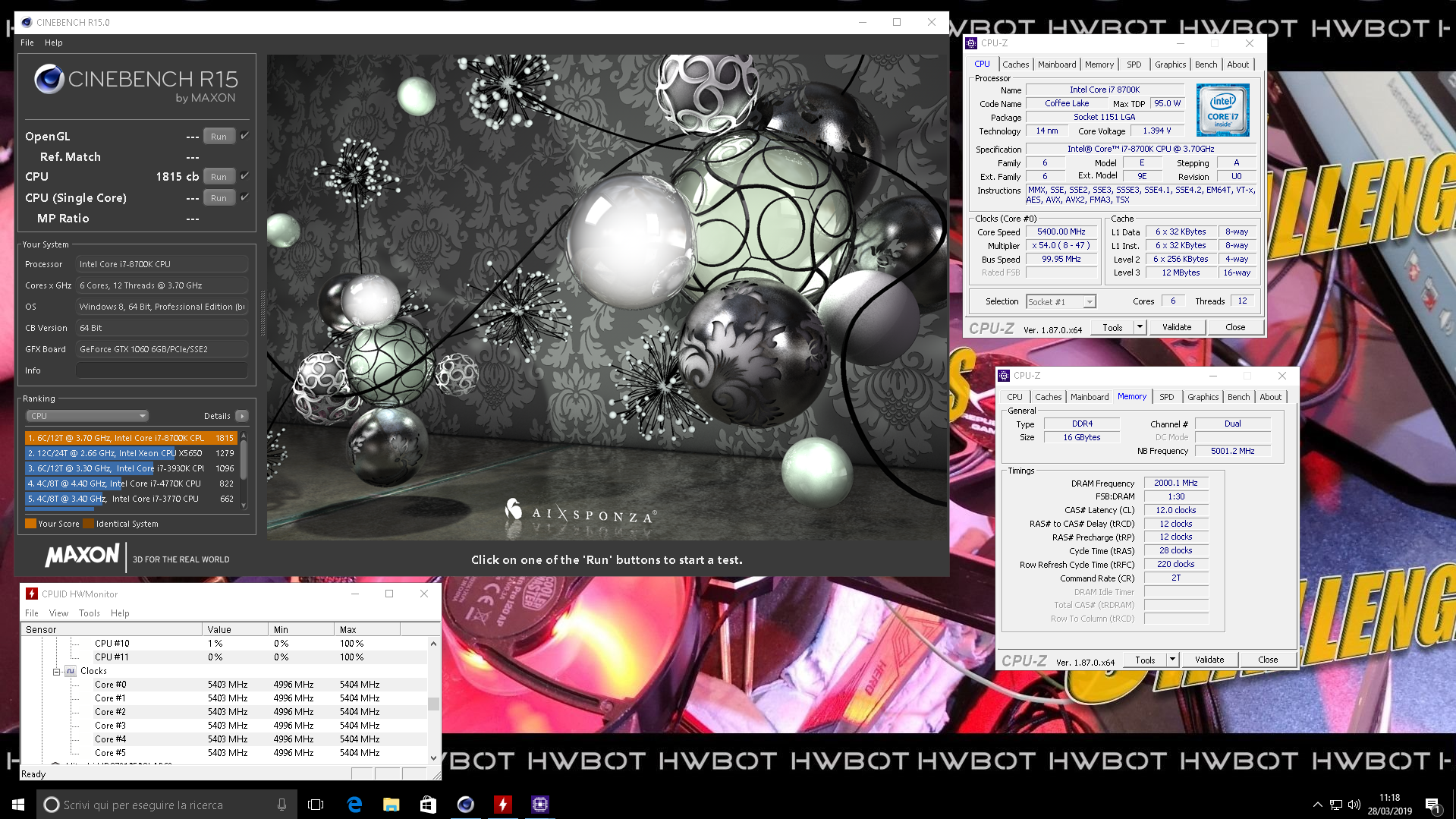The width and height of the screenshot is (1456, 819).
Task: Open the Socket #1 selection dropdown
Action: click(x=1061, y=302)
